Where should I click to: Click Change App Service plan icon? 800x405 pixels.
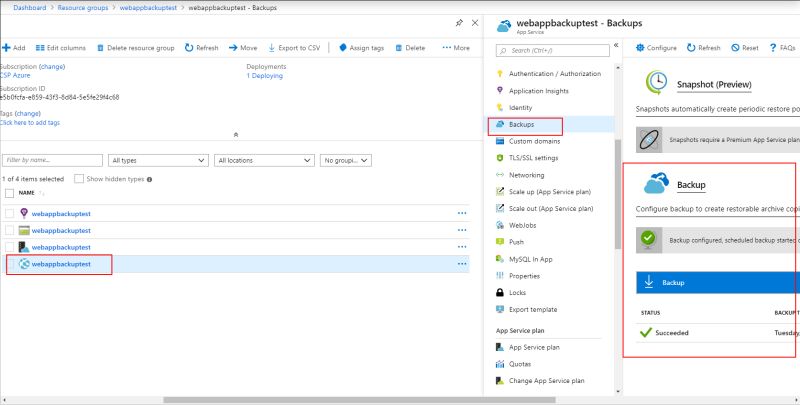500,381
